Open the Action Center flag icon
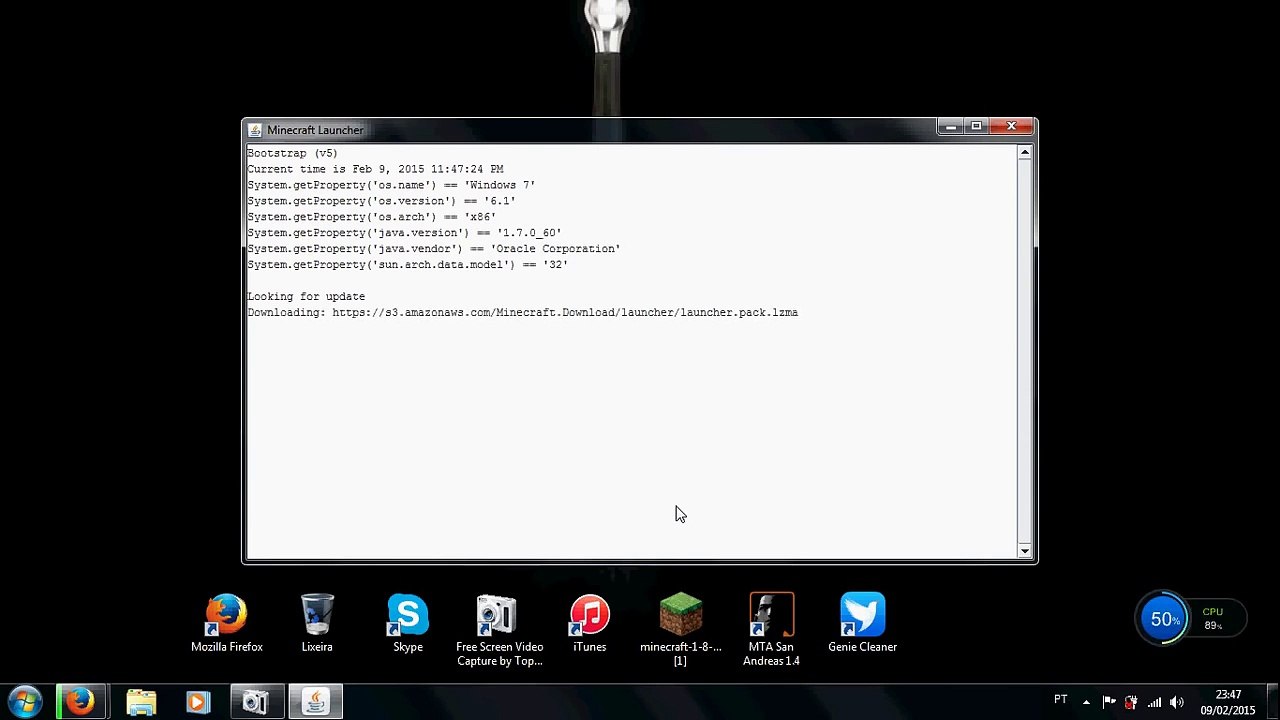1280x720 pixels. [x=1109, y=702]
